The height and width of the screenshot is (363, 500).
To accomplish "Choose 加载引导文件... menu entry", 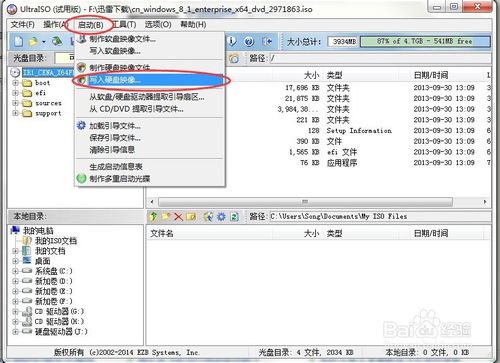I will click(x=150, y=126).
